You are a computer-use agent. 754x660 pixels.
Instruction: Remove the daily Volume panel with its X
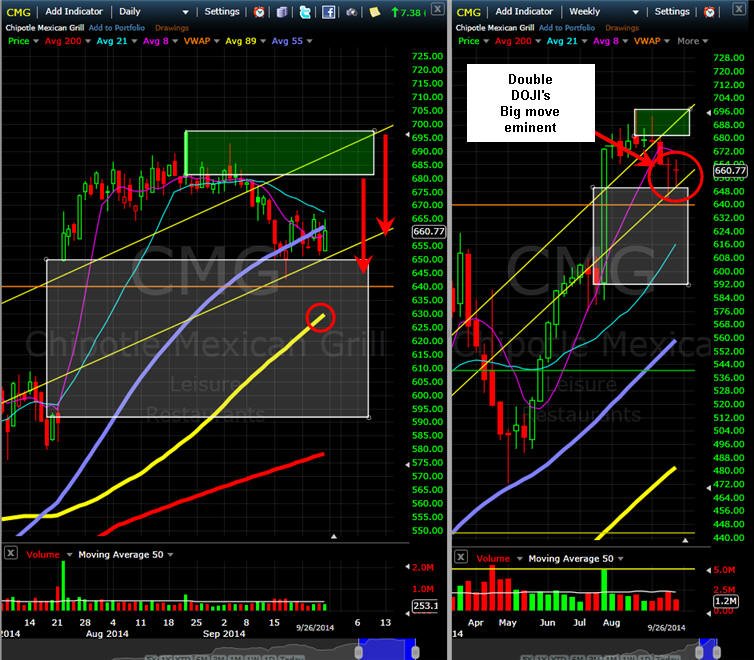11,553
